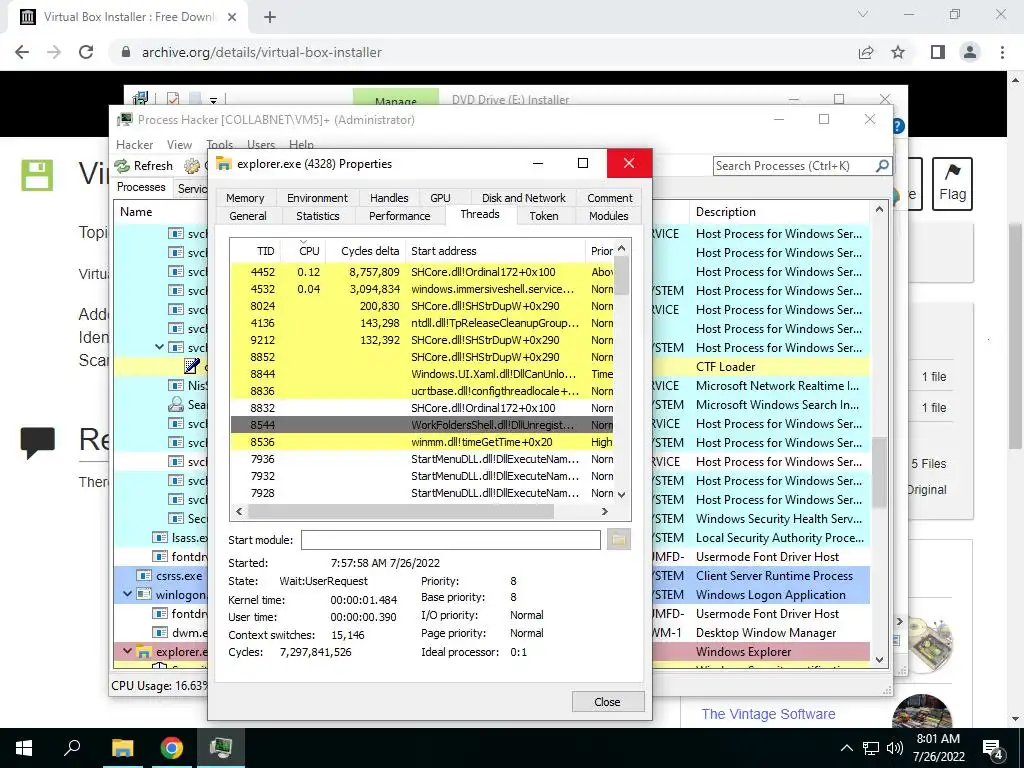Open the Performance tab
Viewport: 1024px width, 768px height.
click(399, 216)
